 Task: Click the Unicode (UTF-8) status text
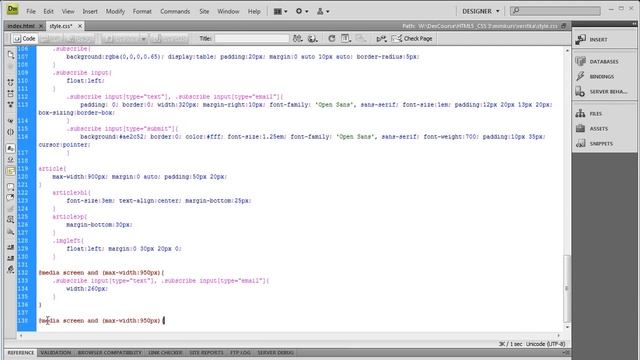pos(545,344)
